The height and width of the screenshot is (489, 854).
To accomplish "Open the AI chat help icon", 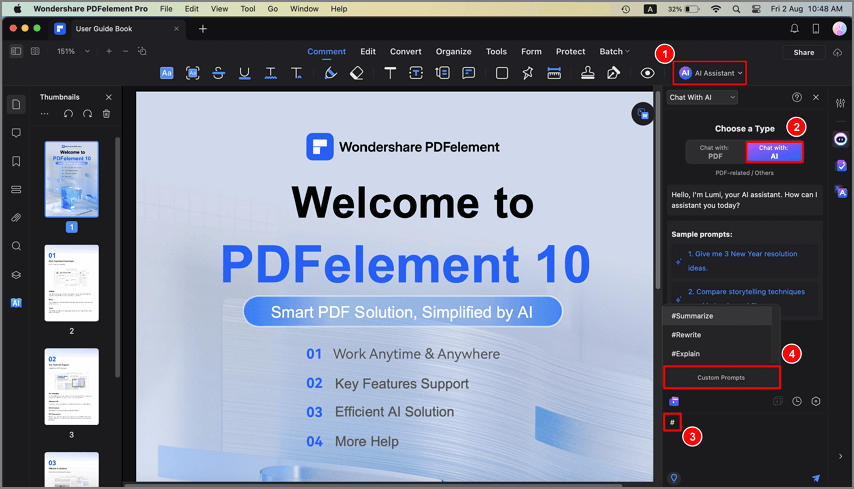I will tap(797, 97).
